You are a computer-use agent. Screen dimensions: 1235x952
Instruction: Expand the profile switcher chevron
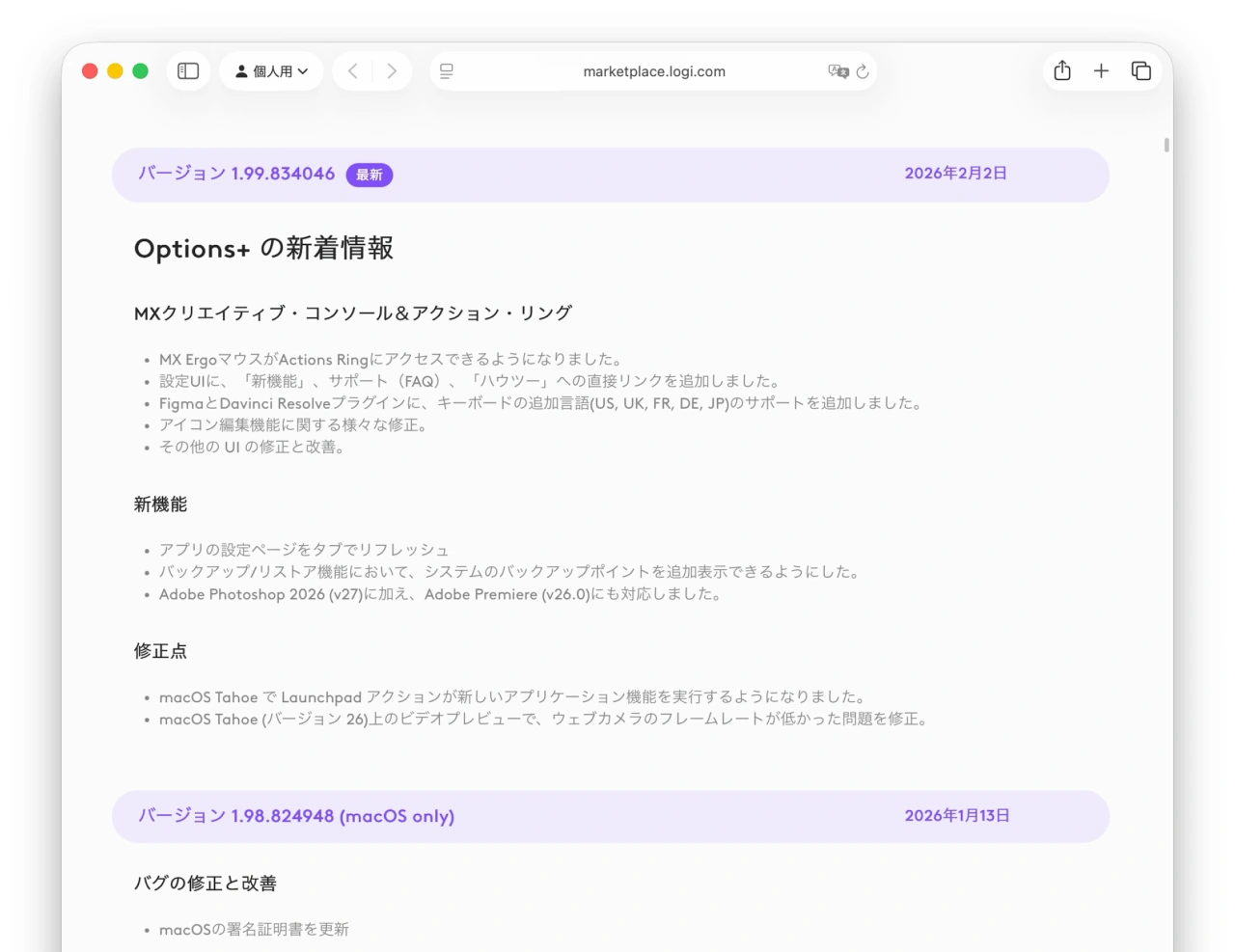pyautogui.click(x=301, y=70)
